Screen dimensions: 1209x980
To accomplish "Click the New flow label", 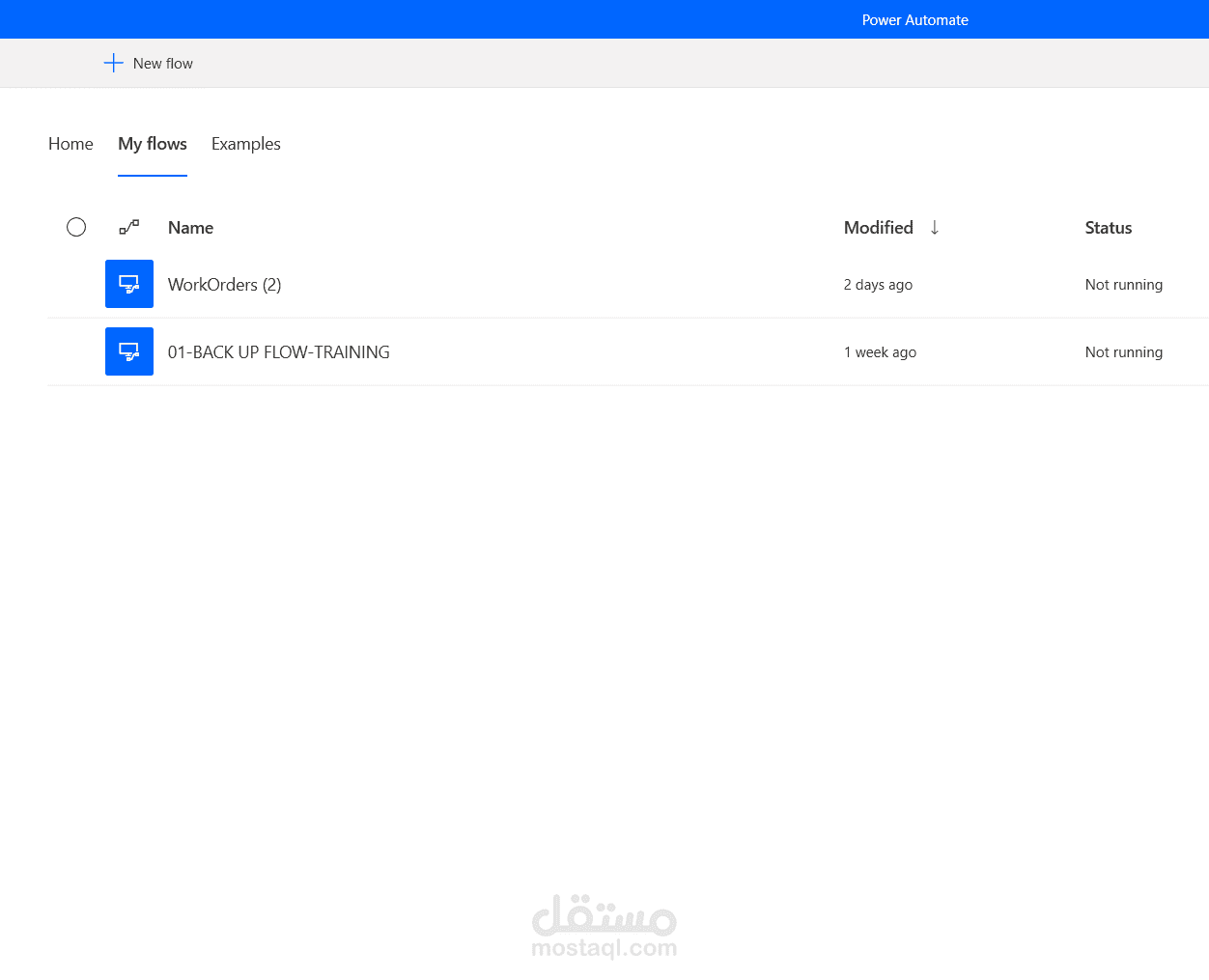I will pyautogui.click(x=163, y=64).
